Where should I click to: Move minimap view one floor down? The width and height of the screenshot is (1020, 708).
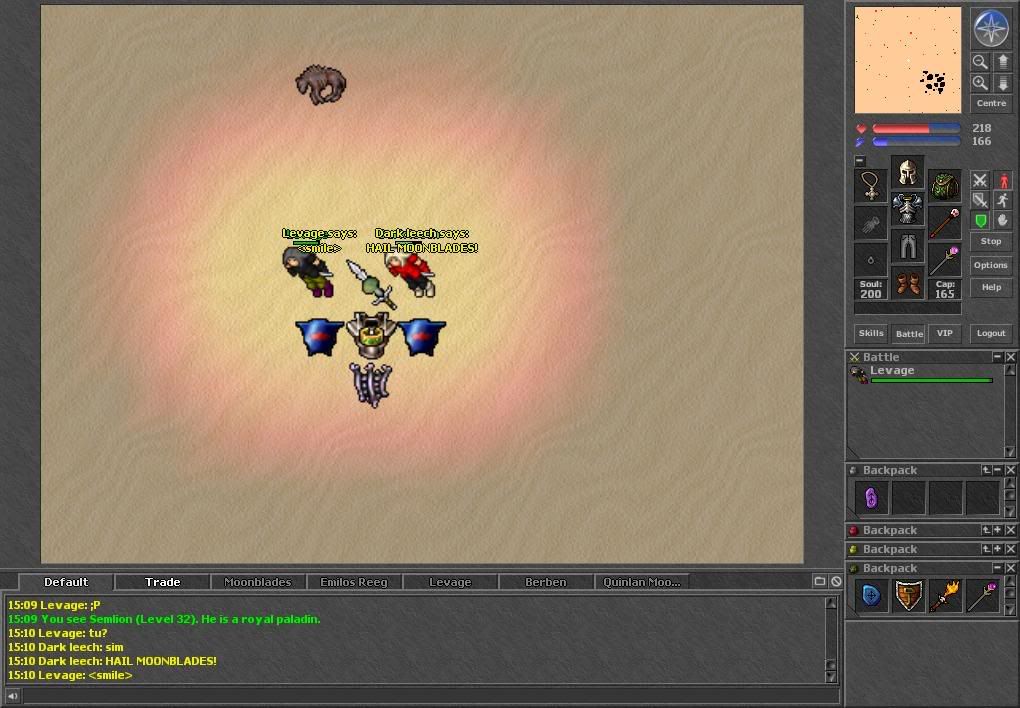point(1002,83)
